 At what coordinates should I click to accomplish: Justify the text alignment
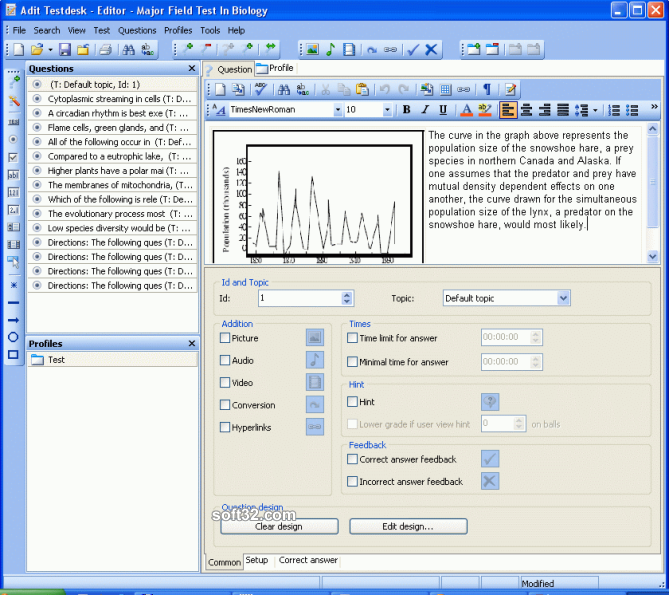coord(563,110)
